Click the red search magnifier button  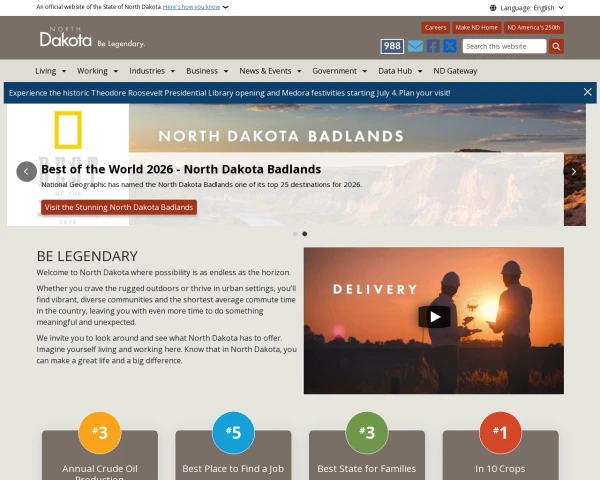(556, 46)
